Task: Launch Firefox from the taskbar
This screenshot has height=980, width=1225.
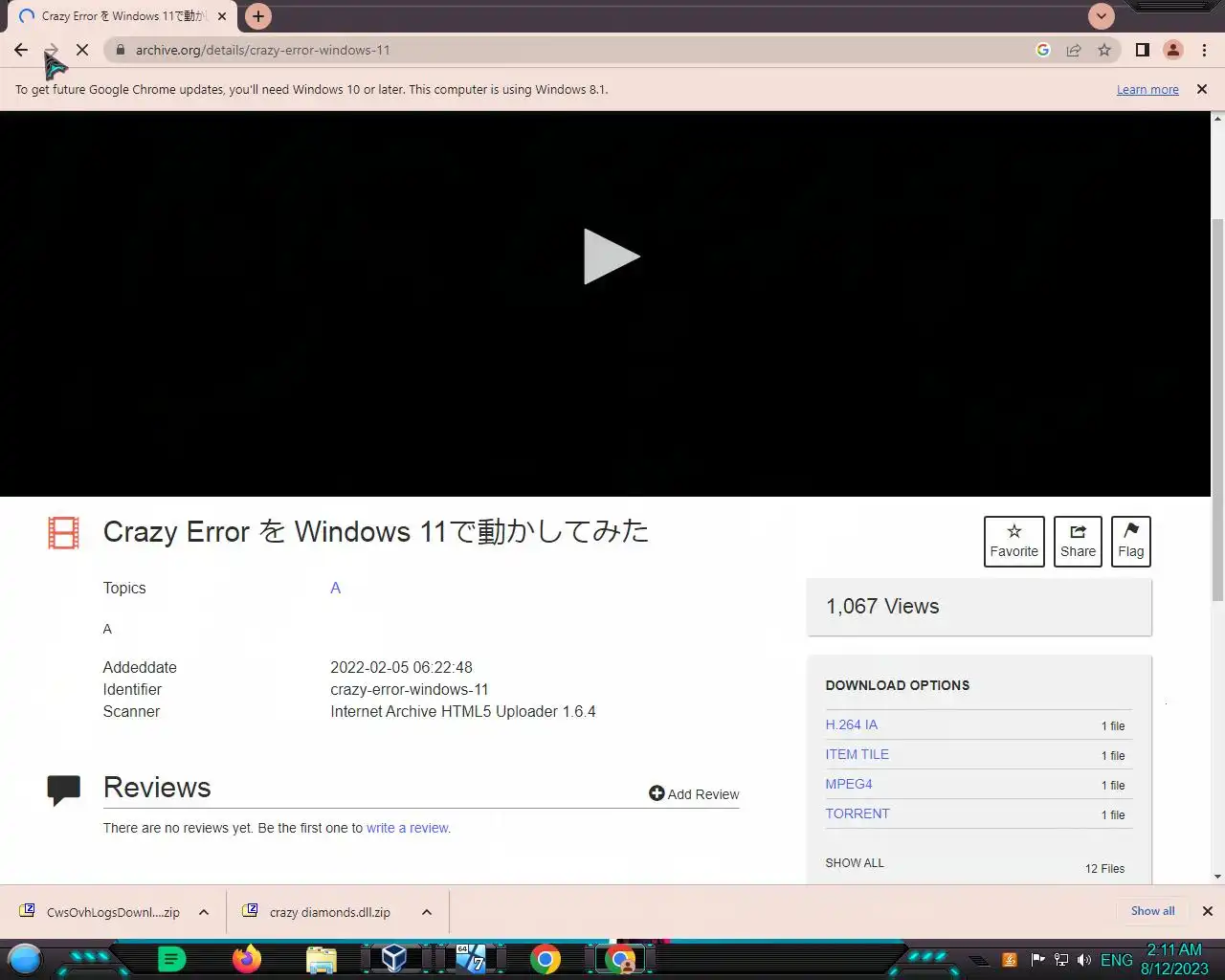Action: coord(247,958)
